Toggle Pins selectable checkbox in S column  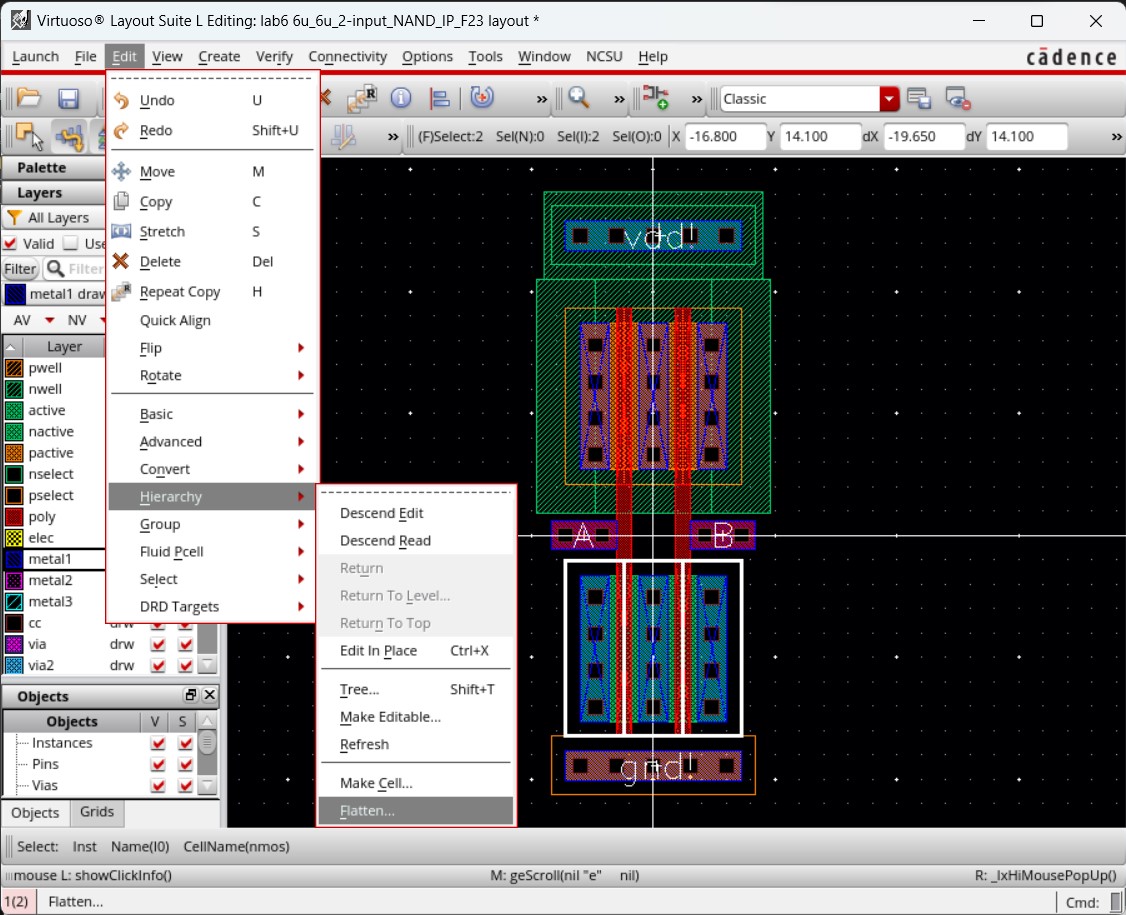click(x=185, y=764)
